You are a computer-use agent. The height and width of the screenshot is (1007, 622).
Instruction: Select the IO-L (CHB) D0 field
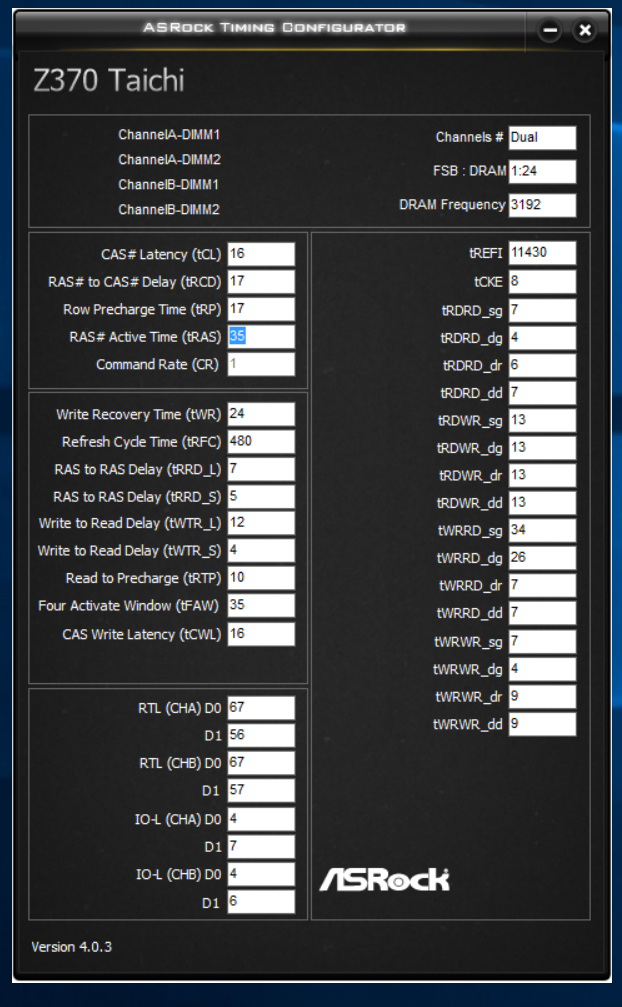261,875
